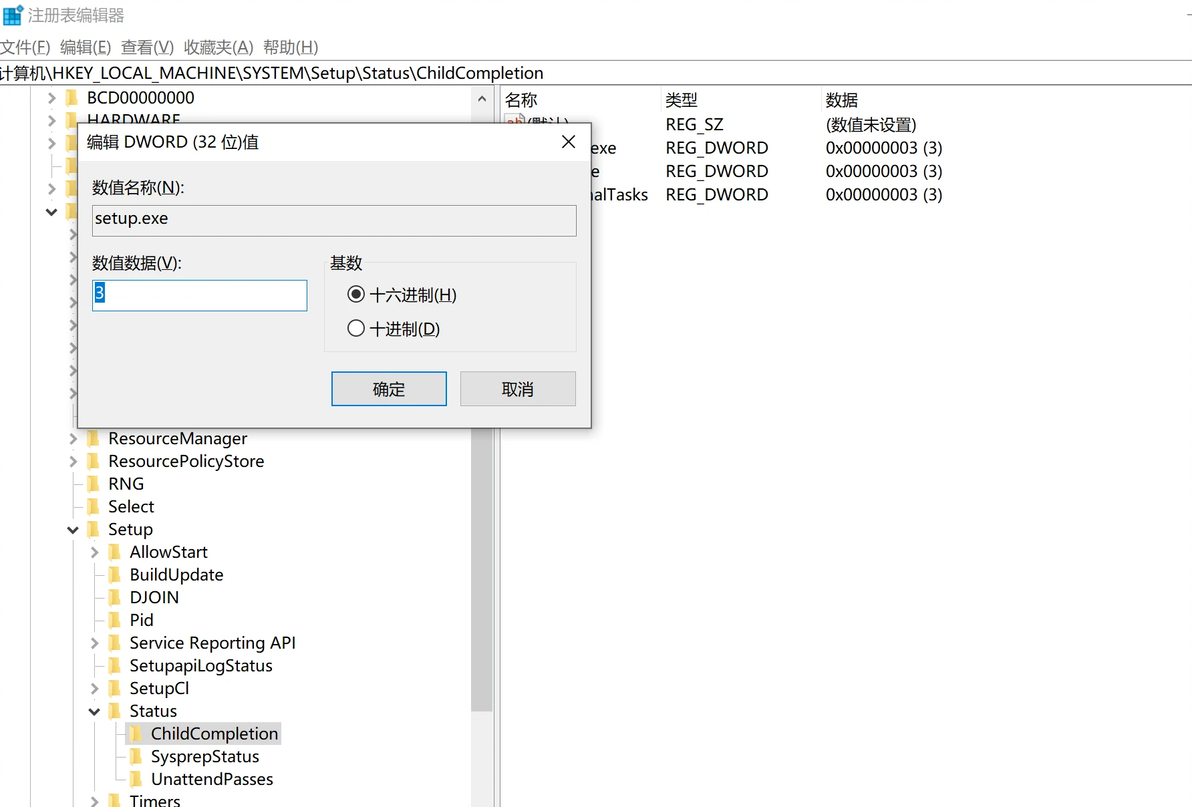The image size is (1192, 807).
Task: Open the 文件(F) menu
Action: pos(25,47)
